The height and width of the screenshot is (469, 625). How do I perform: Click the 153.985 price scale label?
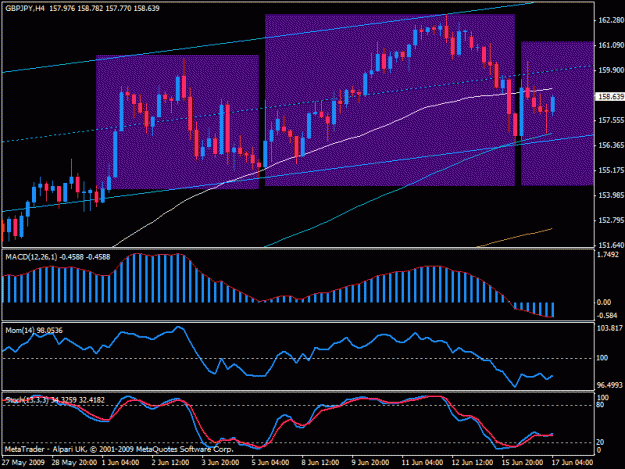click(611, 195)
